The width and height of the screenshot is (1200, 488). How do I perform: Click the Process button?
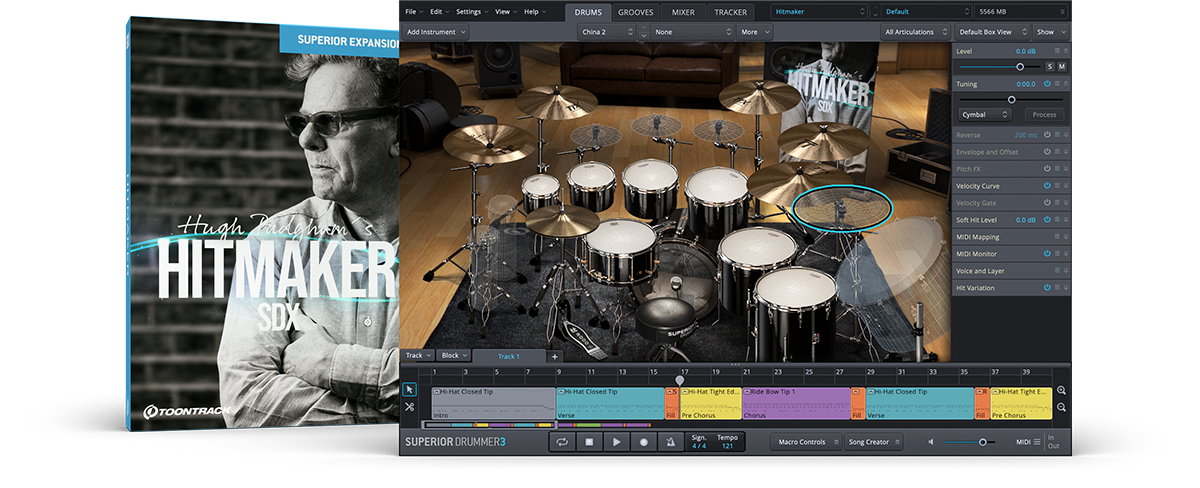(1044, 114)
